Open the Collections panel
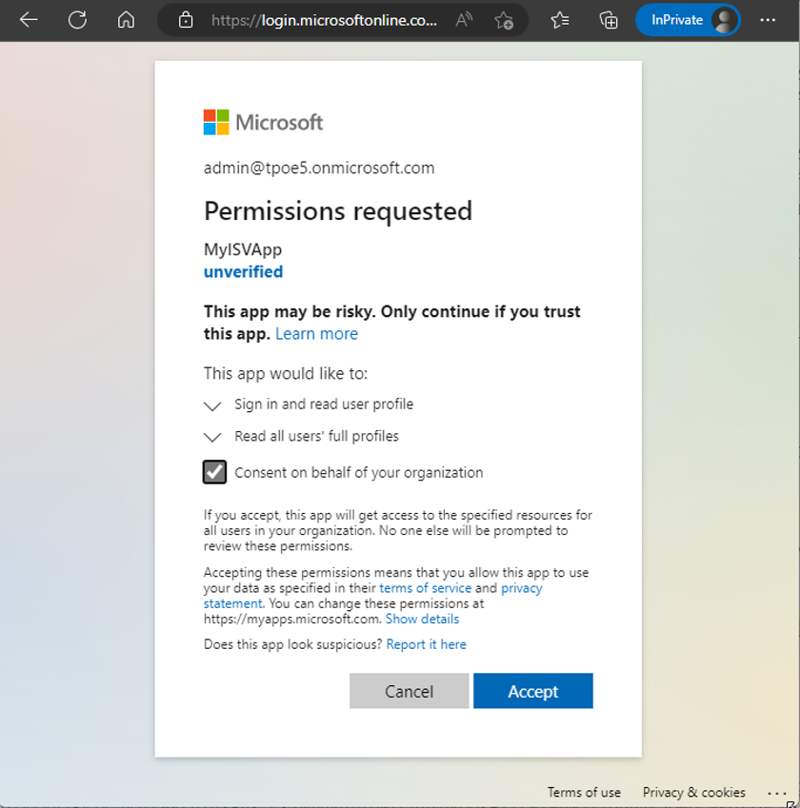Viewport: 800px width, 808px height. [x=608, y=20]
